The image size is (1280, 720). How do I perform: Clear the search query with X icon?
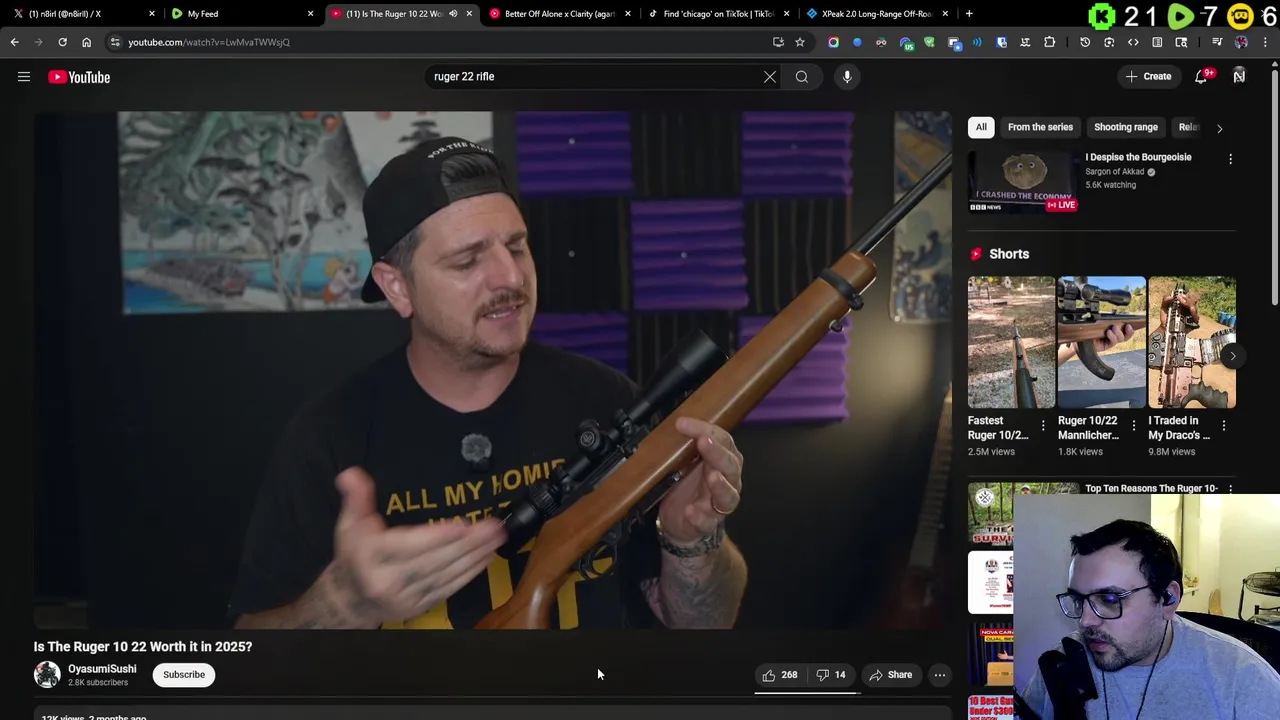(x=770, y=76)
